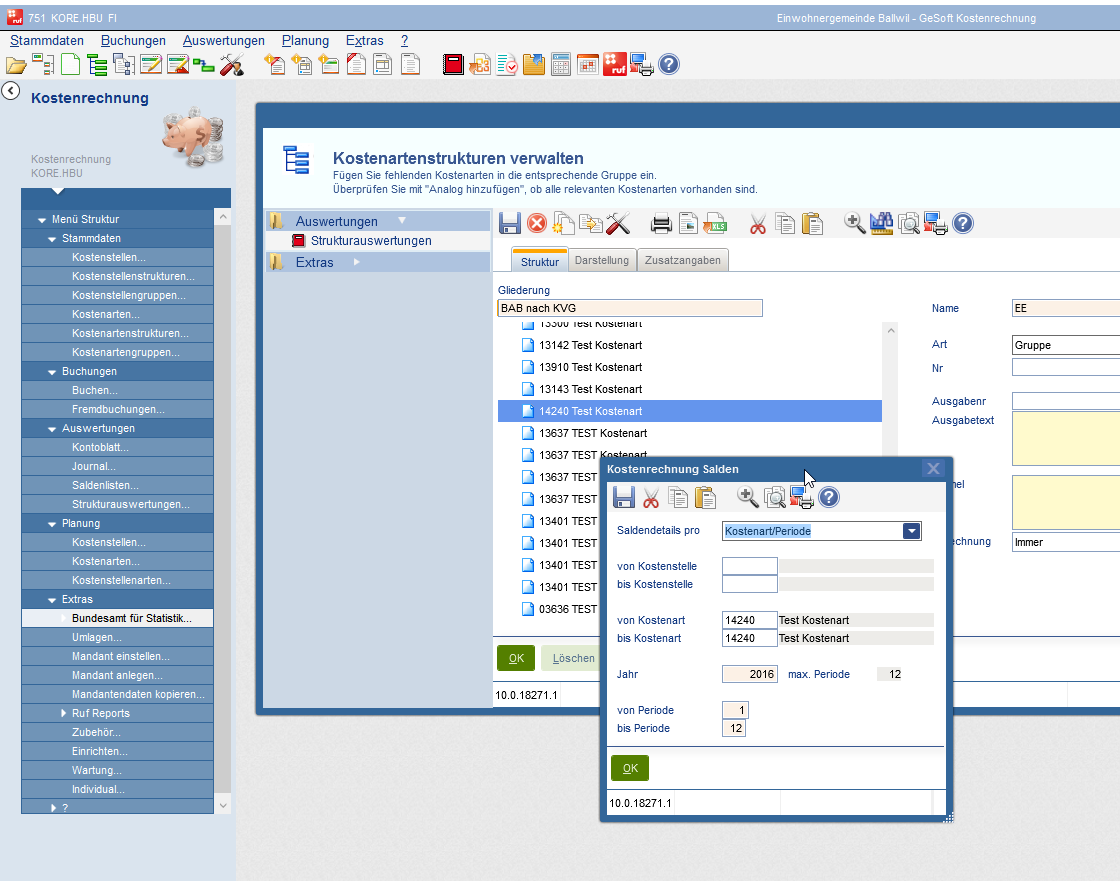Collapse the Auswertungen folder in middle panel
The image size is (1120, 881).
(402, 221)
